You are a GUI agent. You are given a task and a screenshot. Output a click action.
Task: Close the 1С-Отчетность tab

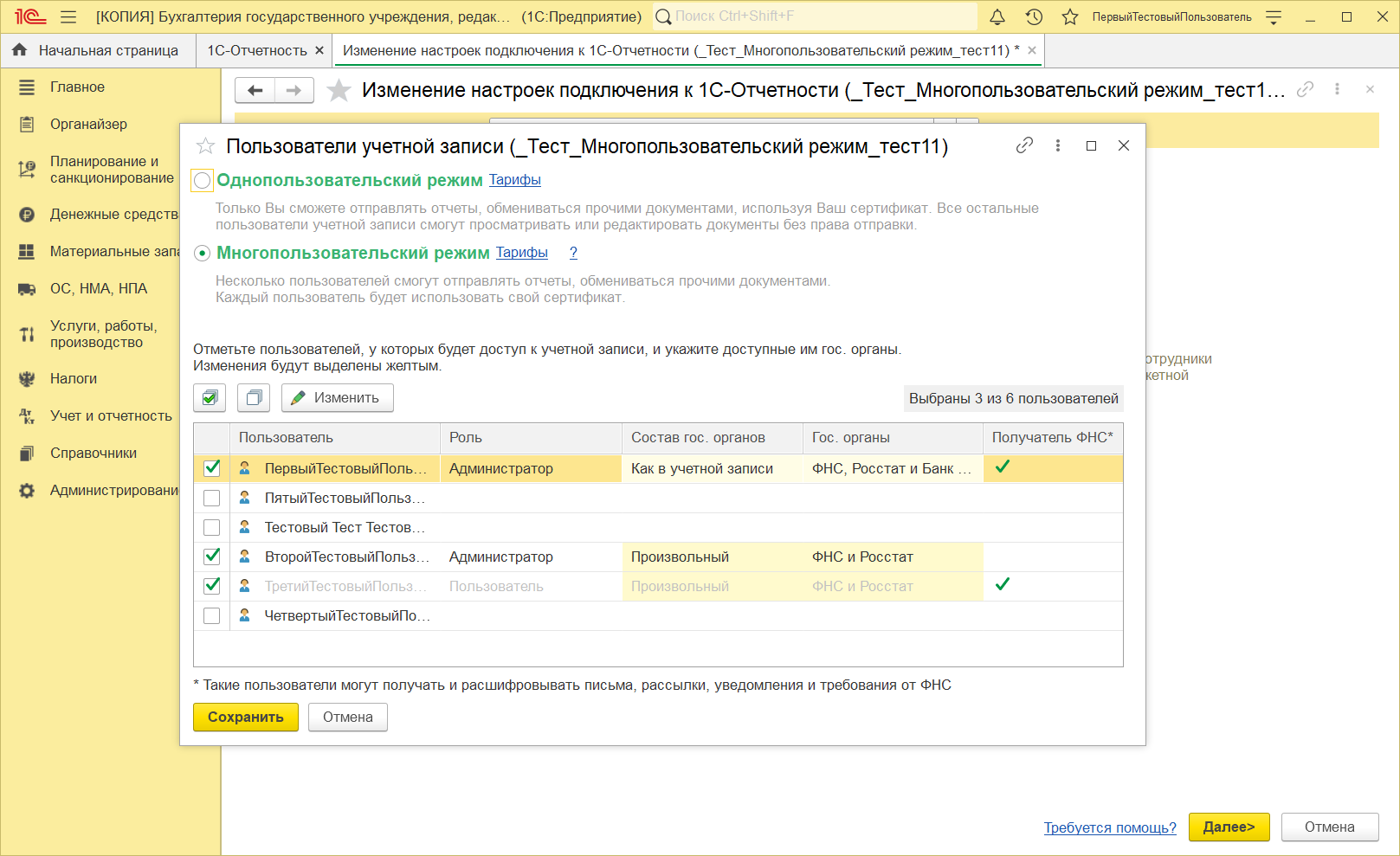pyautogui.click(x=319, y=50)
